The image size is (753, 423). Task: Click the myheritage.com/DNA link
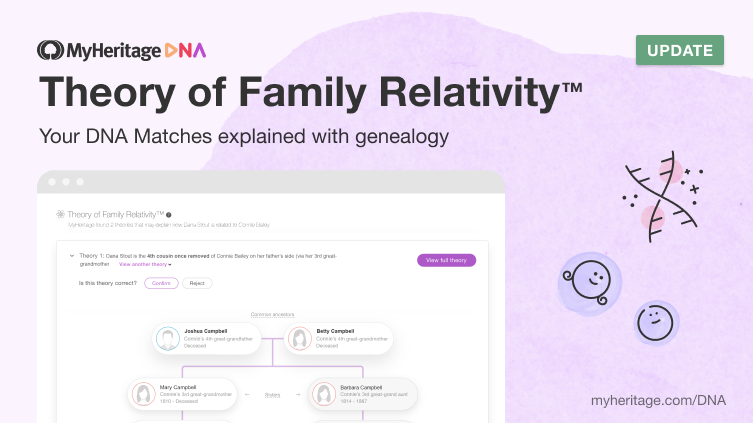pyautogui.click(x=658, y=400)
